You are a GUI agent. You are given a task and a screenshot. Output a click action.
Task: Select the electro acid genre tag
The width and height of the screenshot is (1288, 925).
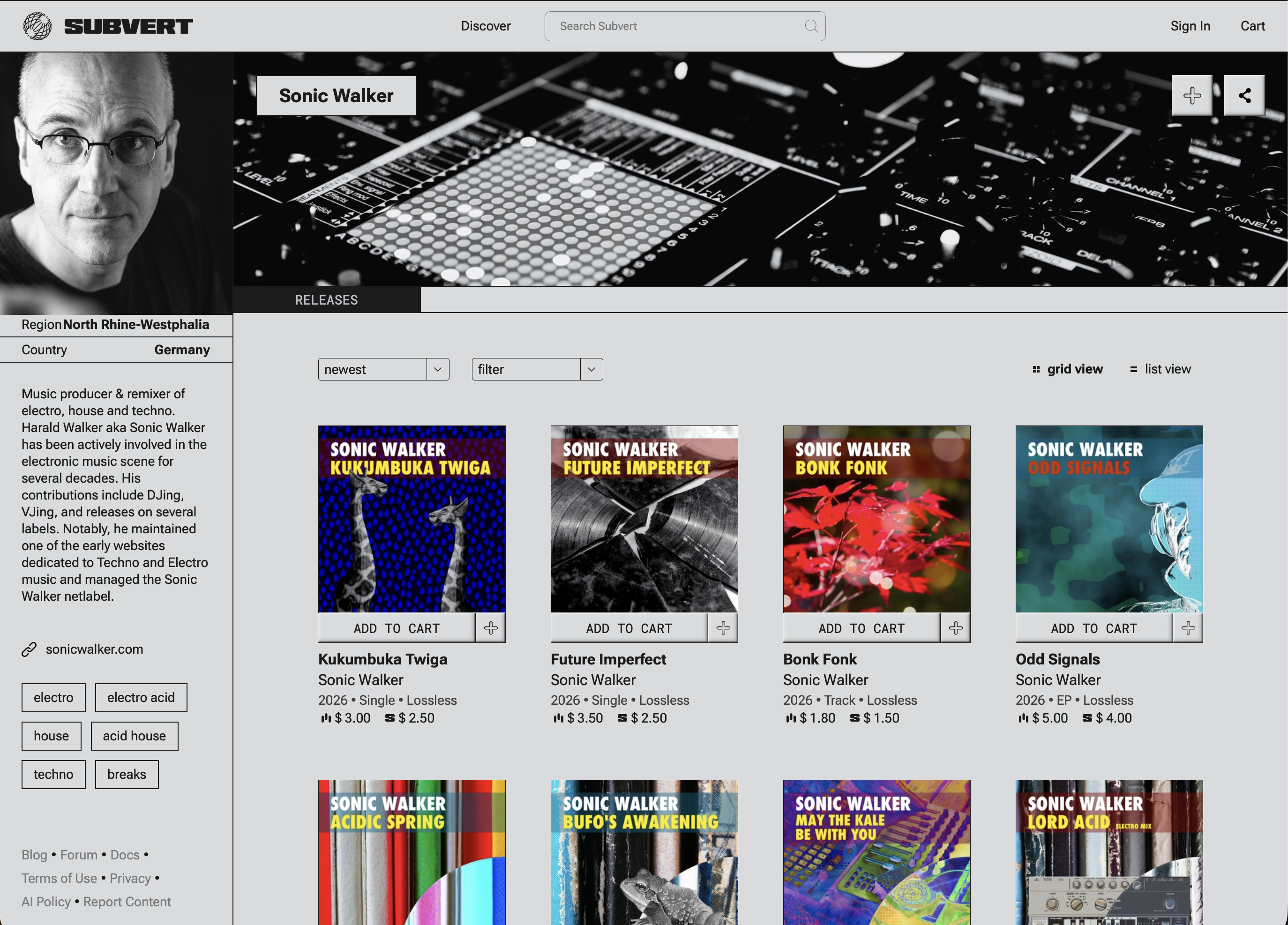coord(141,697)
